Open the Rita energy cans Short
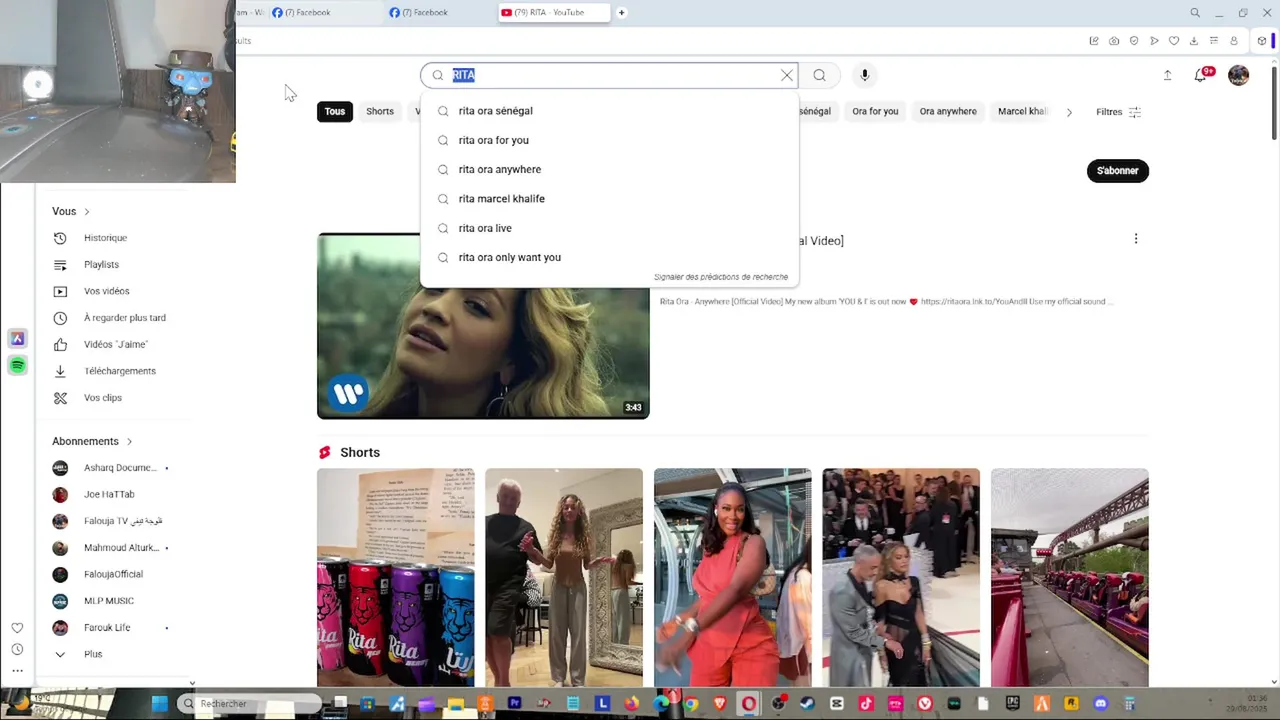1280x720 pixels. (396, 578)
